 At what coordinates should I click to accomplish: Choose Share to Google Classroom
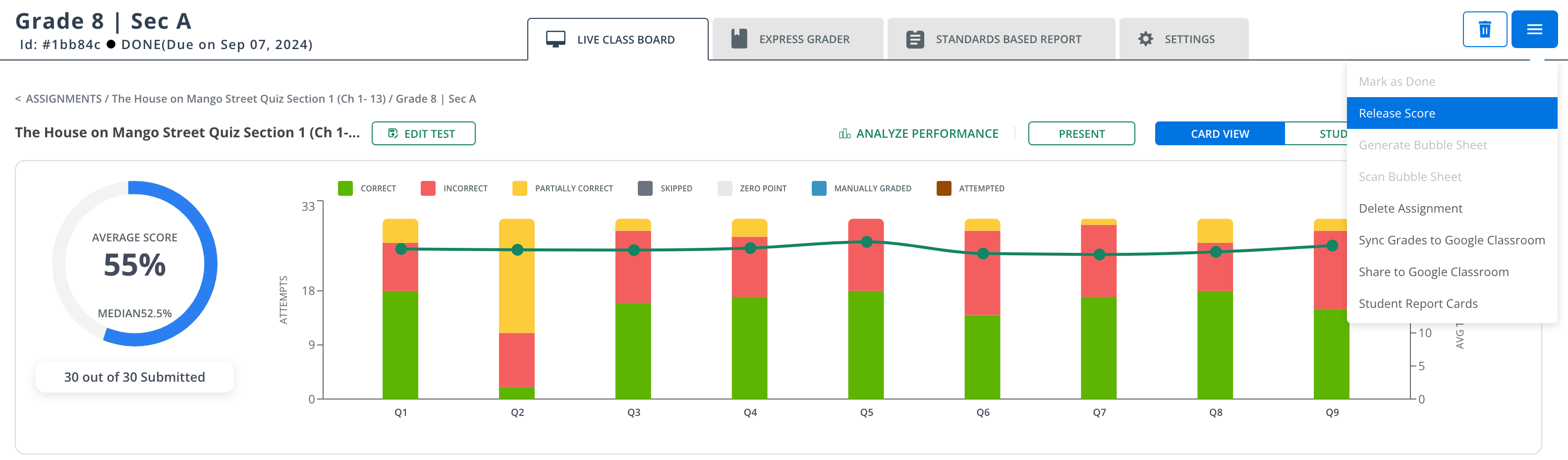point(1452,271)
